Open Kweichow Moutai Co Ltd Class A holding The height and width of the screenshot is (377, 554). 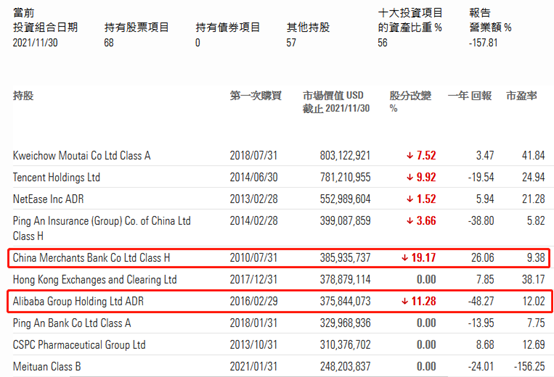coord(82,155)
